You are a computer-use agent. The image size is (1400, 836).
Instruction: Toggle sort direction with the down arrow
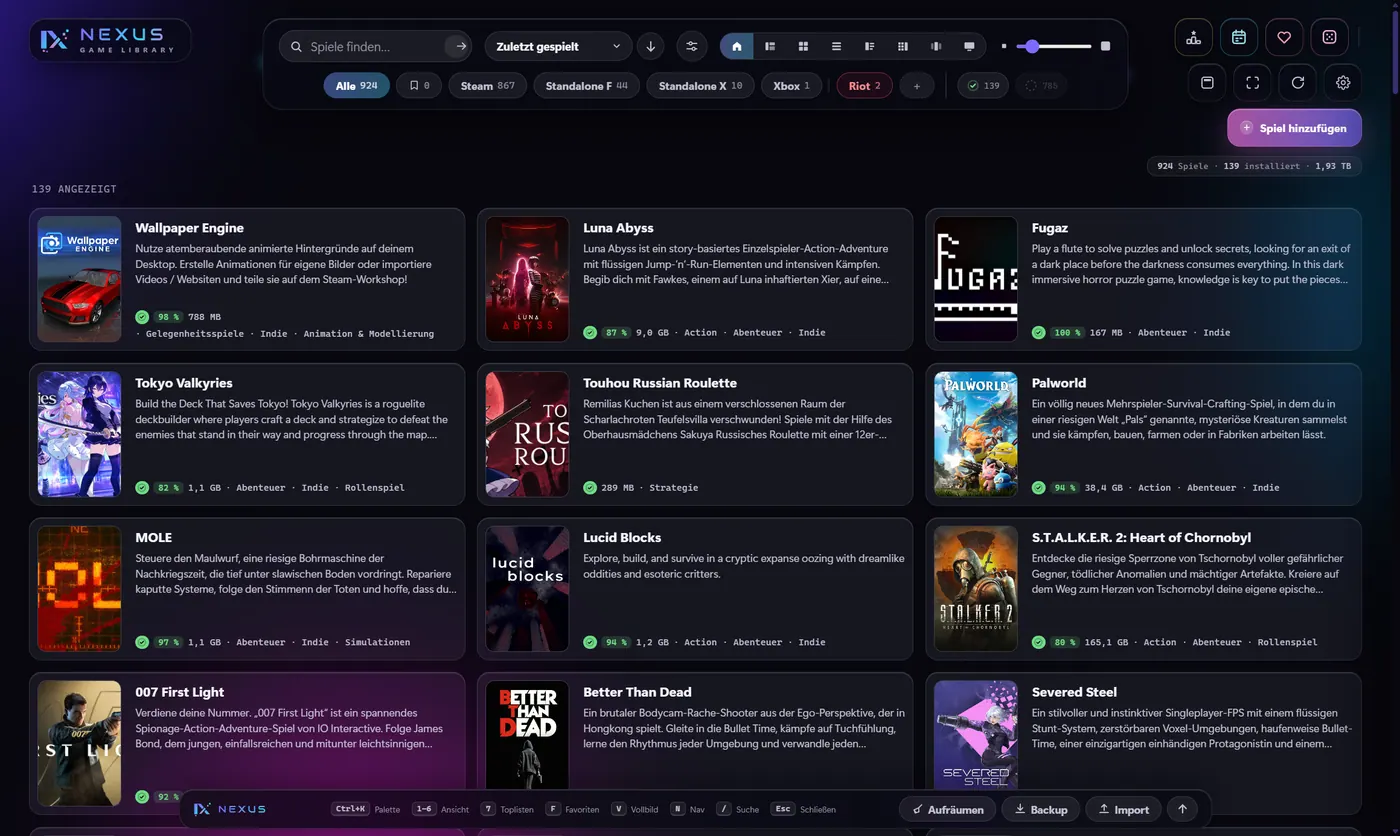click(651, 46)
